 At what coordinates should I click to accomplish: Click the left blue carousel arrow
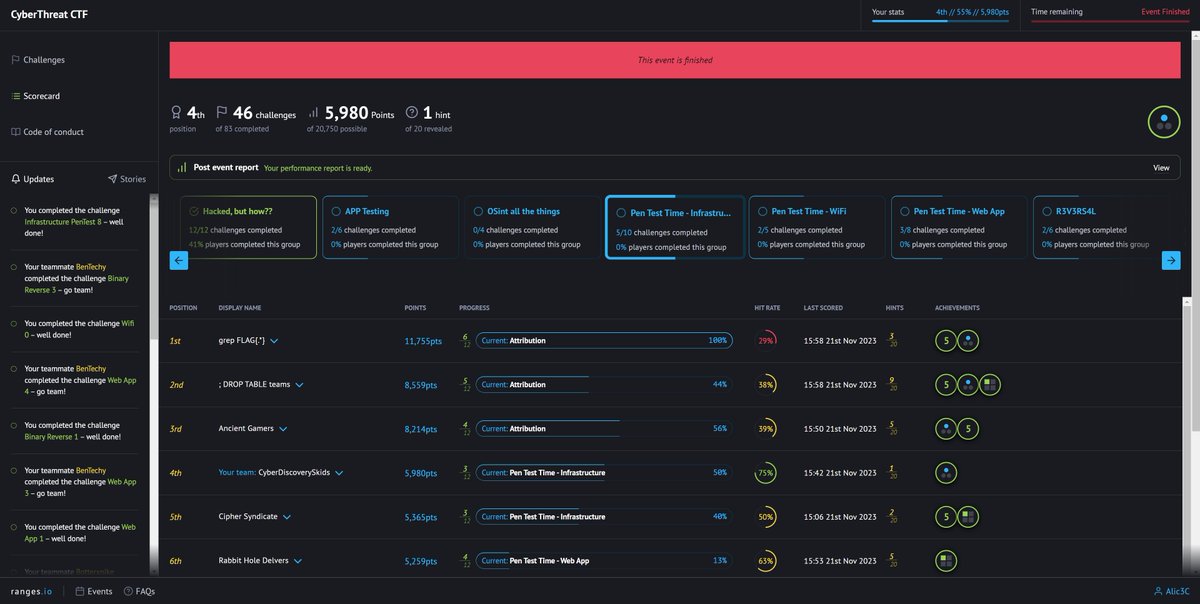click(180, 260)
